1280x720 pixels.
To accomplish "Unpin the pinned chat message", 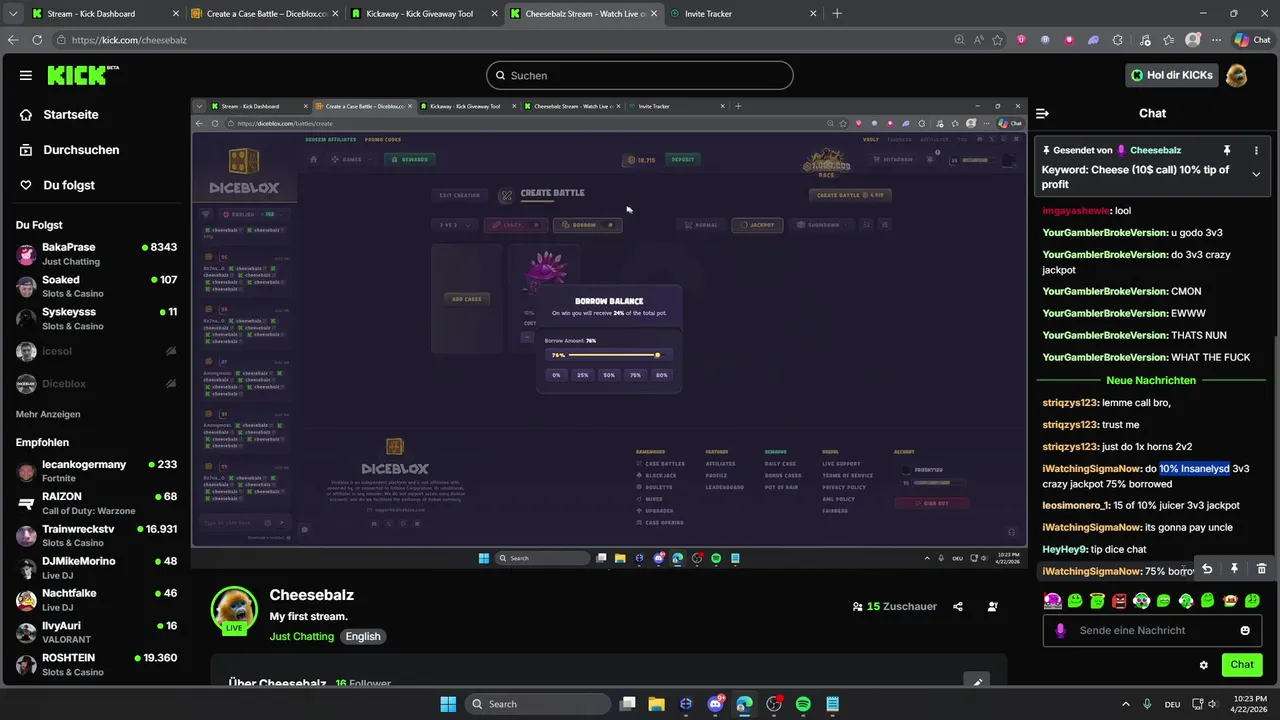I will pos(1227,150).
